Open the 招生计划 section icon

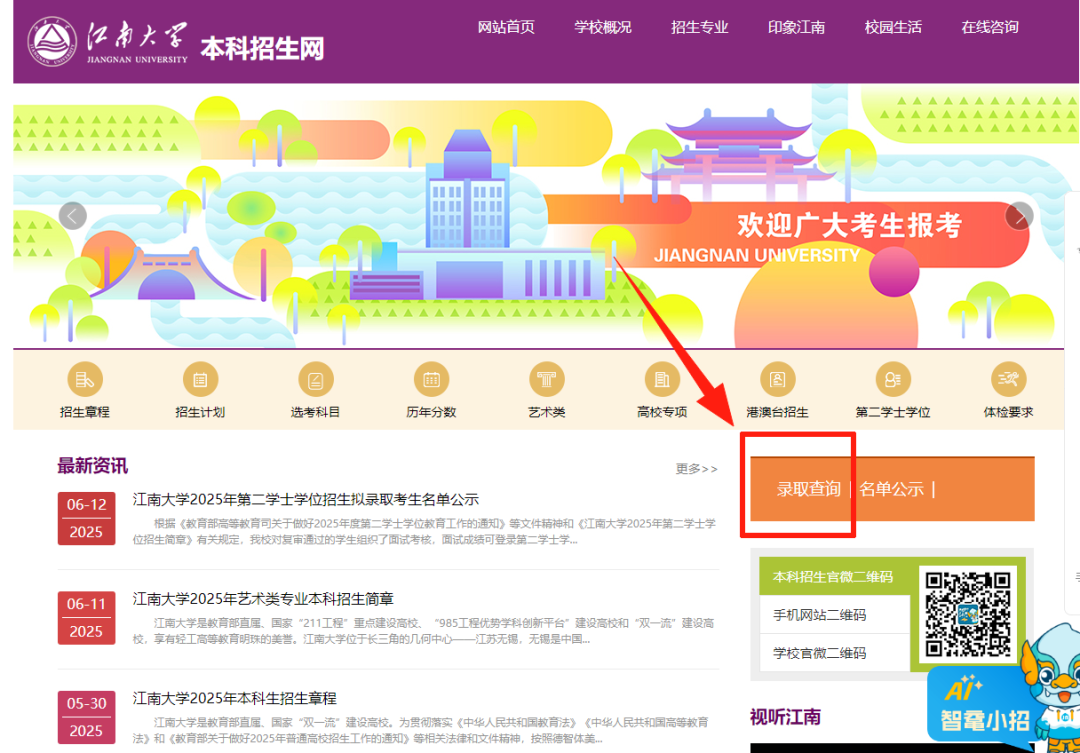(x=200, y=382)
